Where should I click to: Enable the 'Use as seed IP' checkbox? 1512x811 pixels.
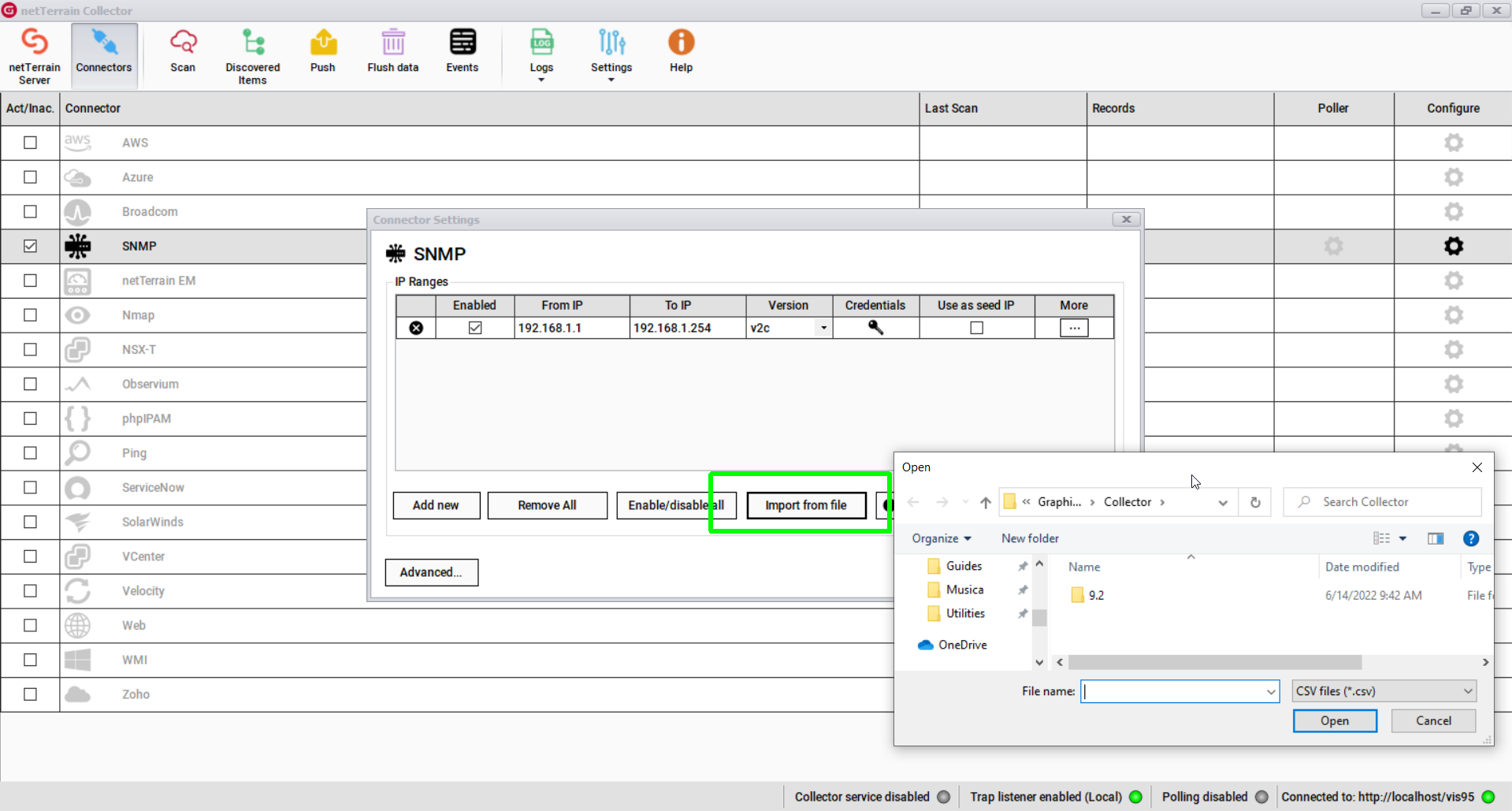pos(976,328)
